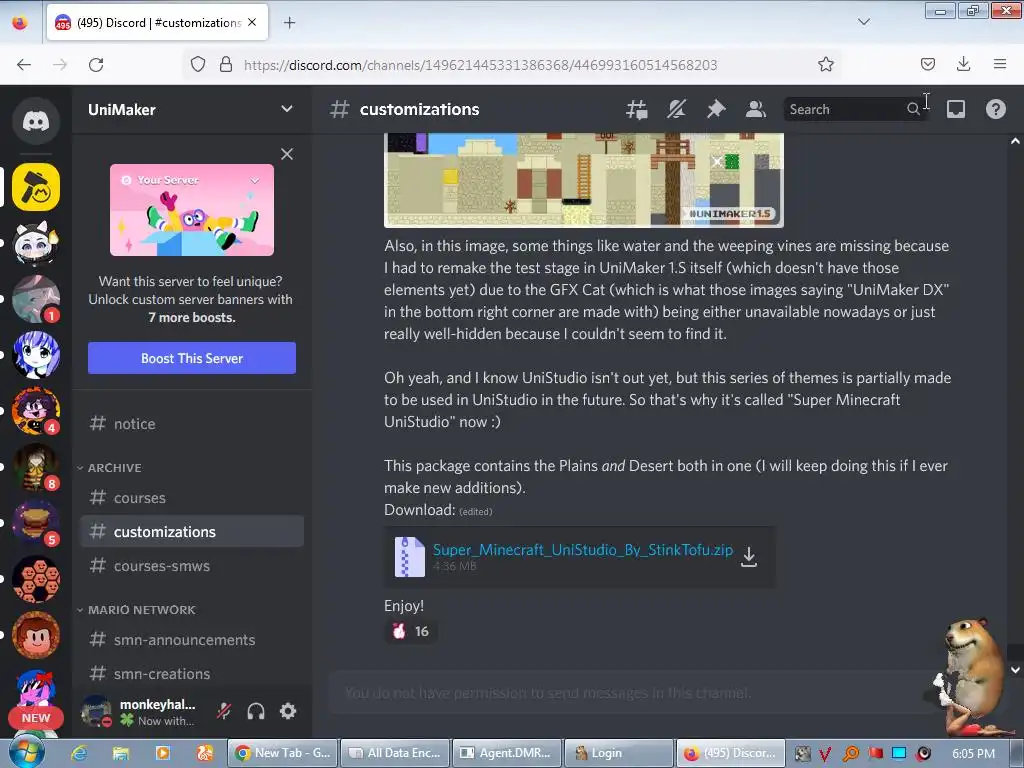Show pinned messages

[716, 109]
